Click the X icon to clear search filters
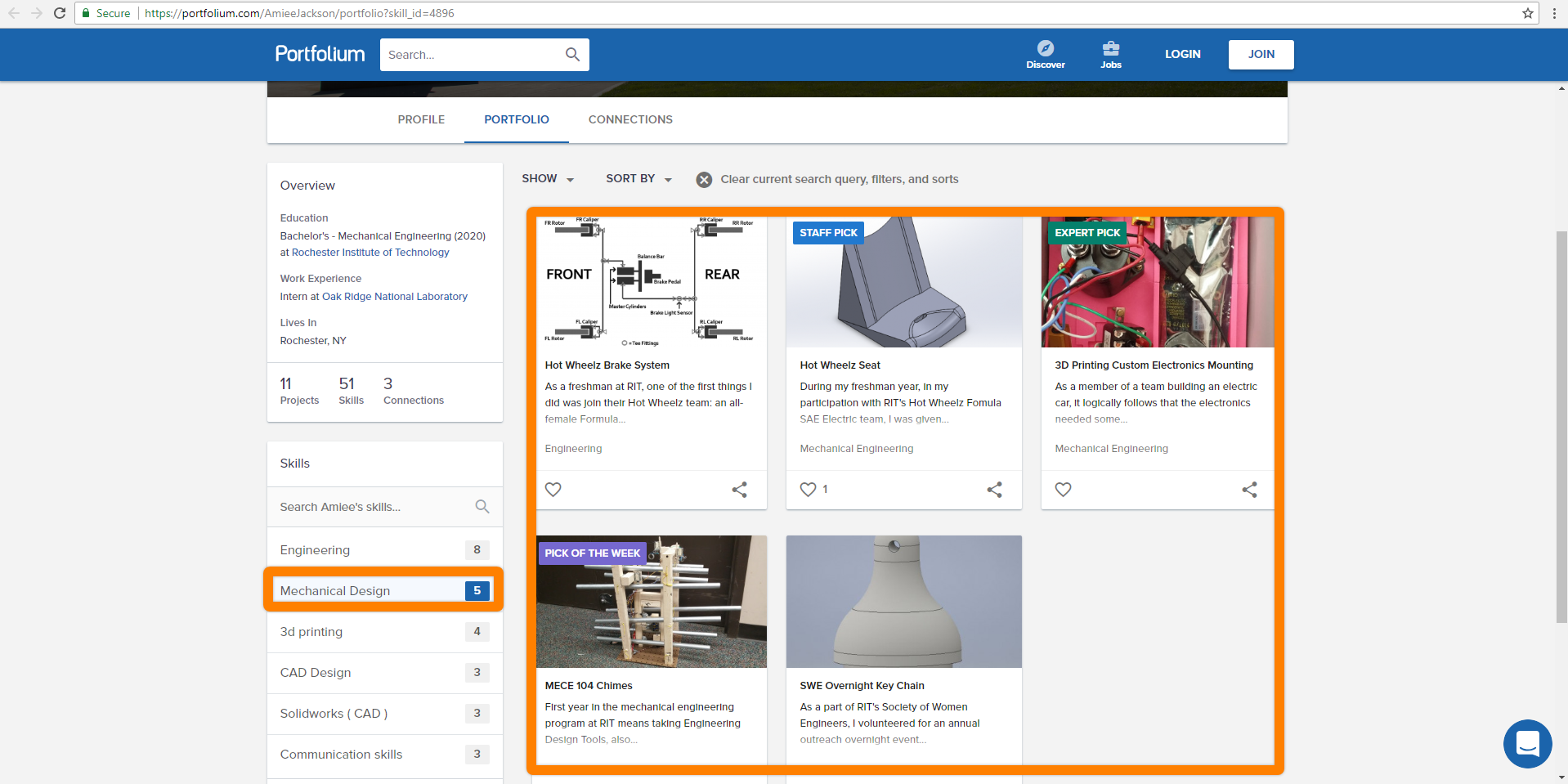Image resolution: width=1568 pixels, height=784 pixels. (704, 180)
